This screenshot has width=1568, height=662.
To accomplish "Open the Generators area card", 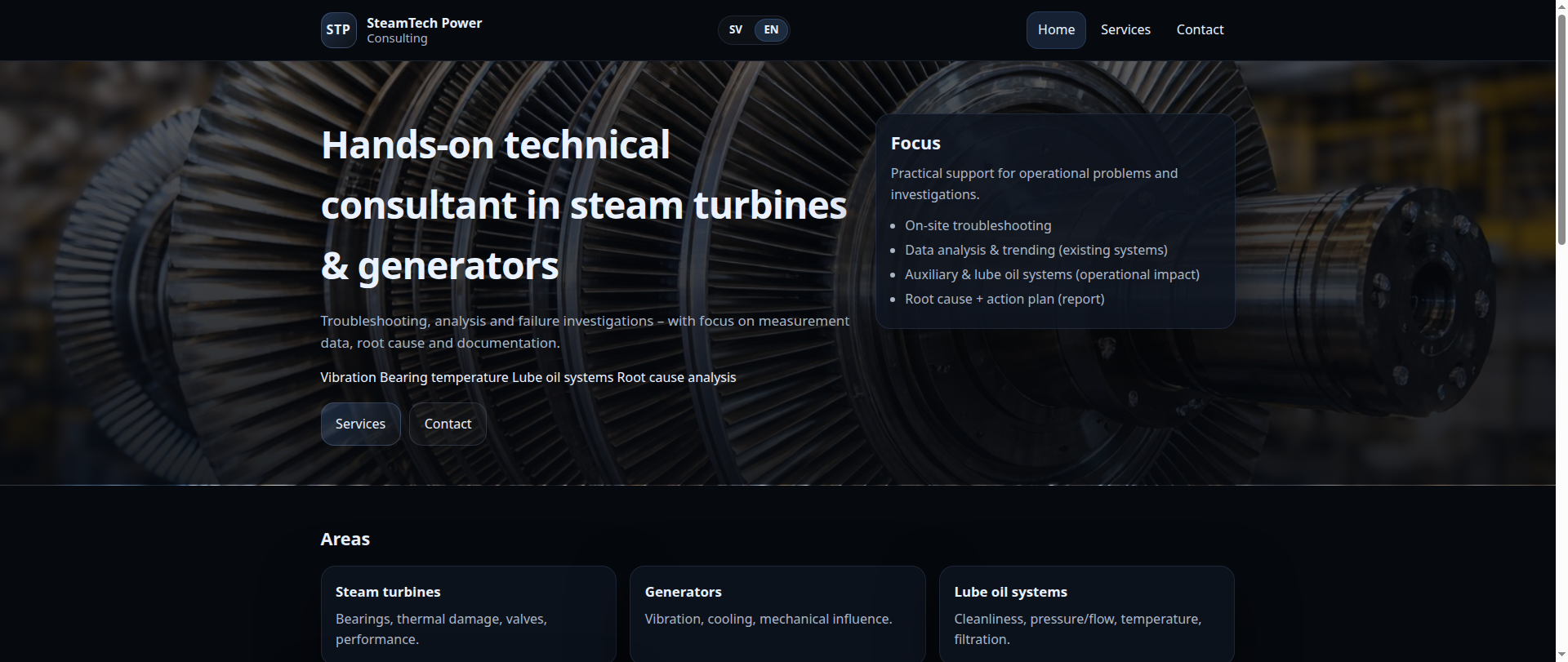I will (777, 613).
